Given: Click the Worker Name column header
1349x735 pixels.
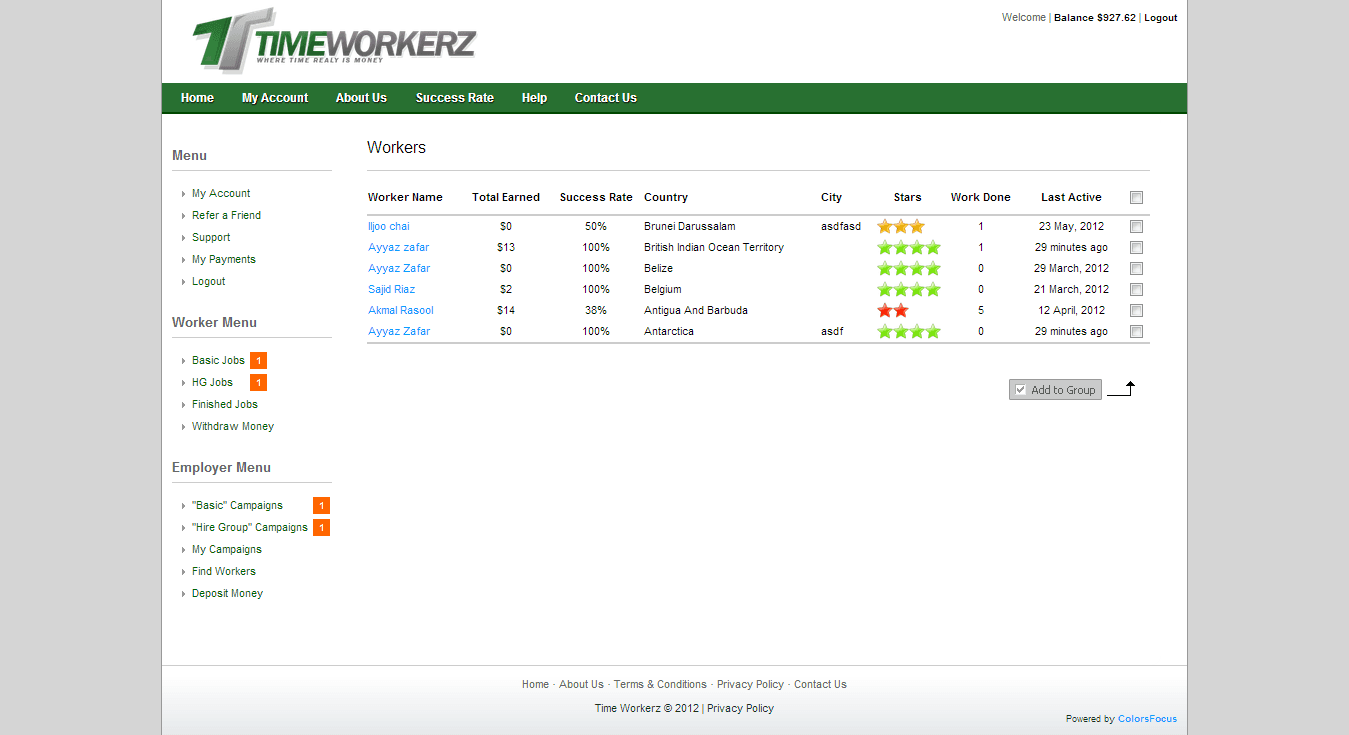Looking at the screenshot, I should pyautogui.click(x=405, y=198).
